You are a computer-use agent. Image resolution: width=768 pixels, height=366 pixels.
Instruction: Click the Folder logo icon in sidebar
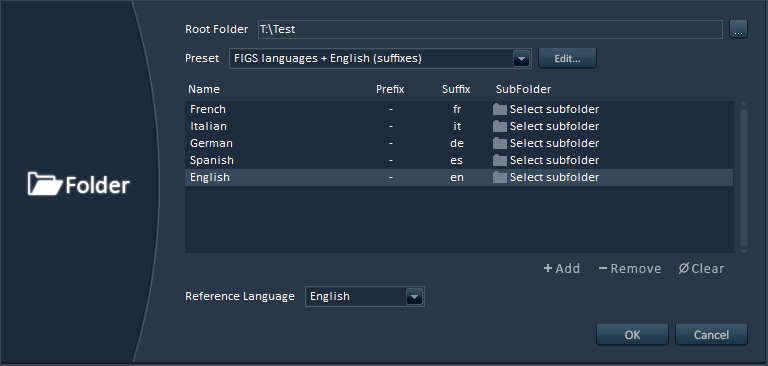(x=45, y=185)
